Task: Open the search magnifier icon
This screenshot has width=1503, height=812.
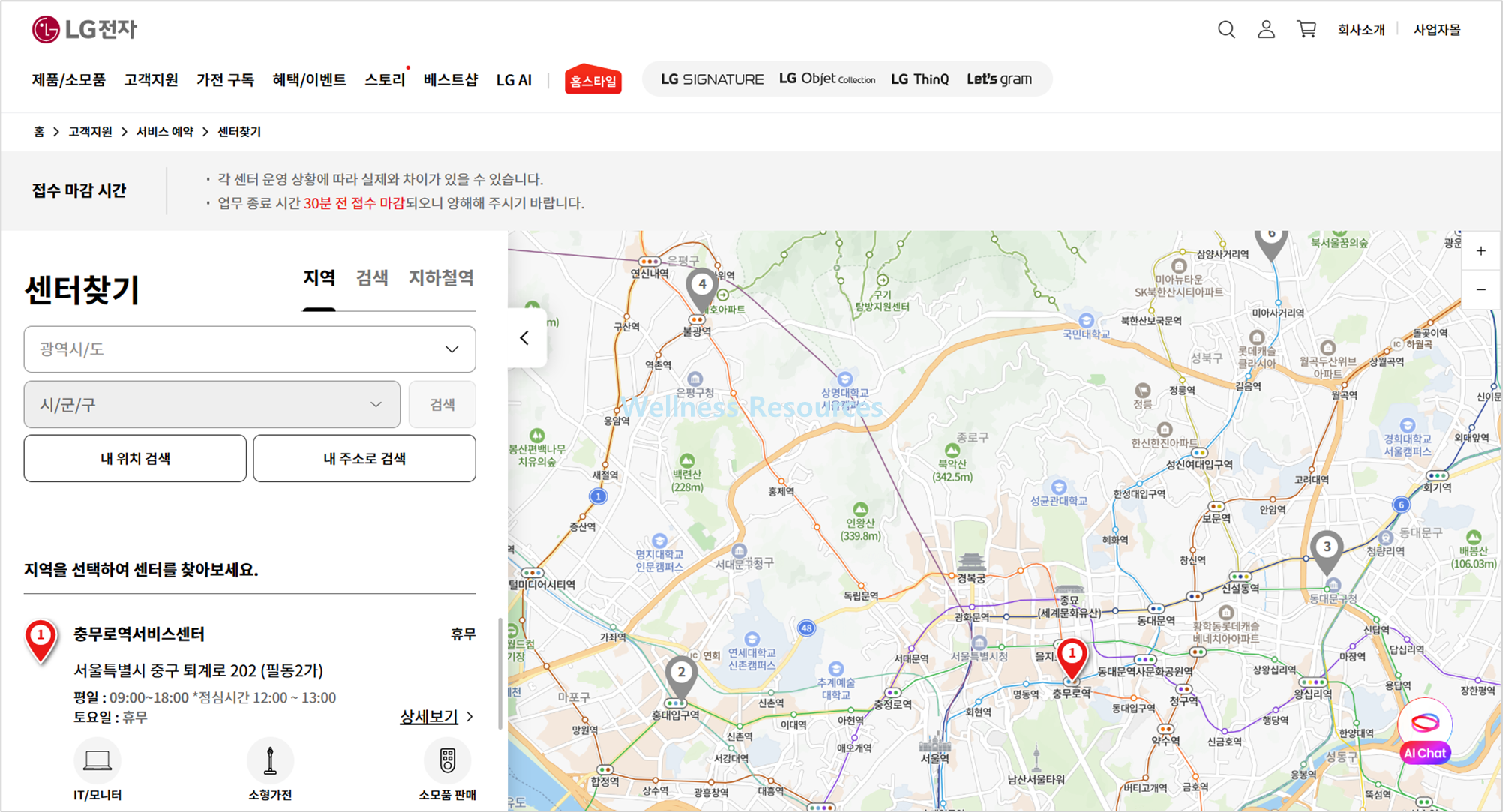Action: (1226, 29)
